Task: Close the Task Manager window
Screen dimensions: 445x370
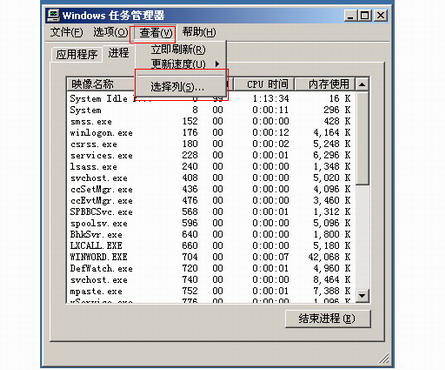Action: 381,15
